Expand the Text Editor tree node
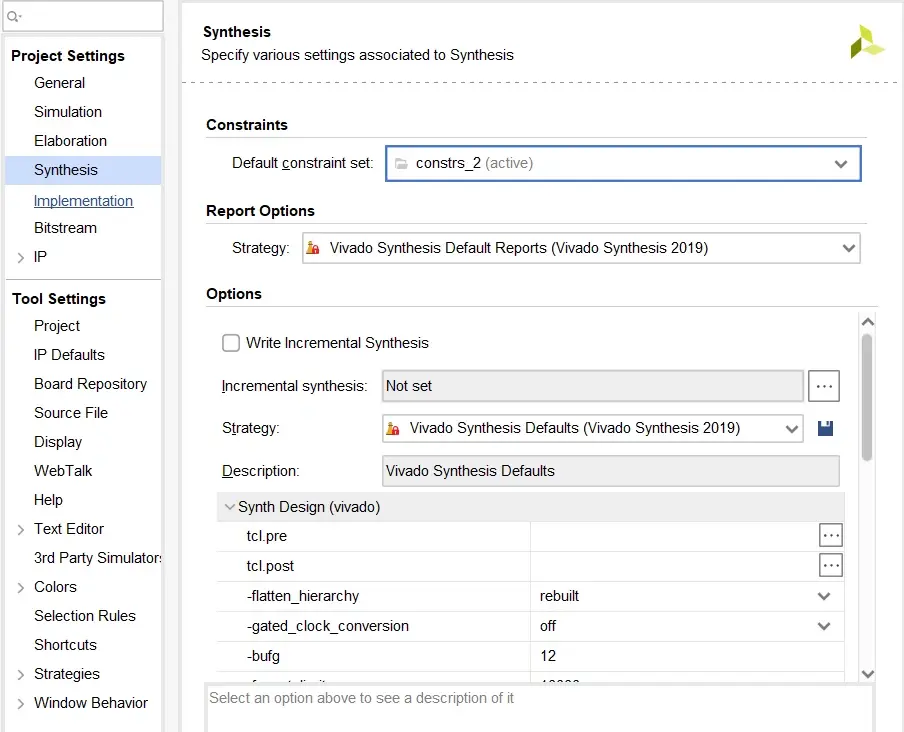Image resolution: width=904 pixels, height=732 pixels. (x=21, y=530)
